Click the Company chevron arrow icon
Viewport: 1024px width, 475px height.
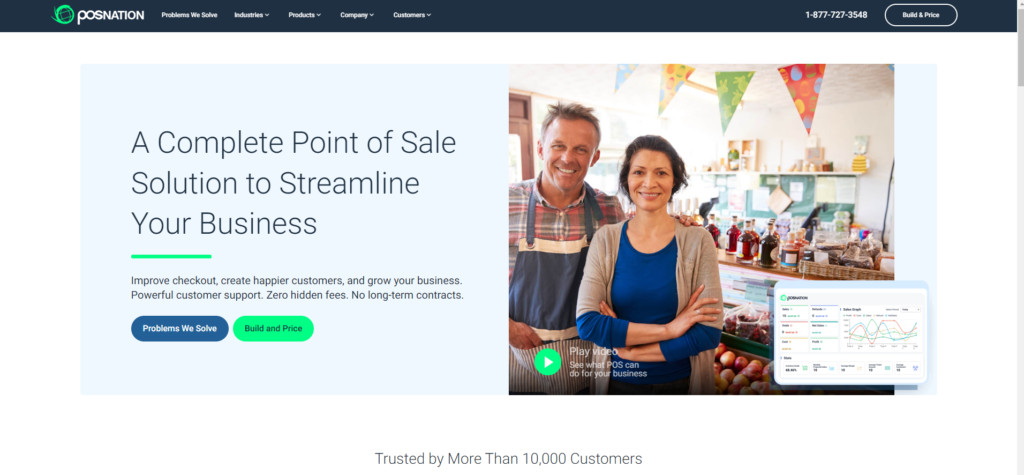(x=372, y=15)
